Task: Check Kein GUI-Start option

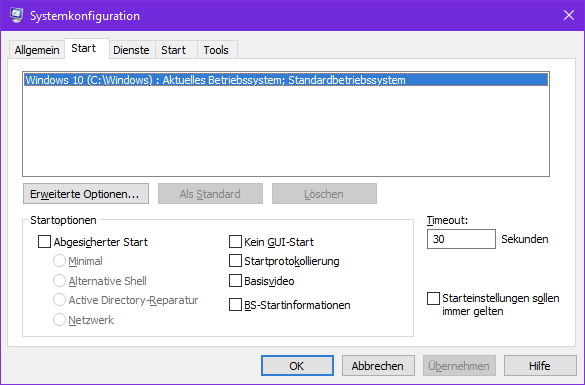Action: (235, 241)
